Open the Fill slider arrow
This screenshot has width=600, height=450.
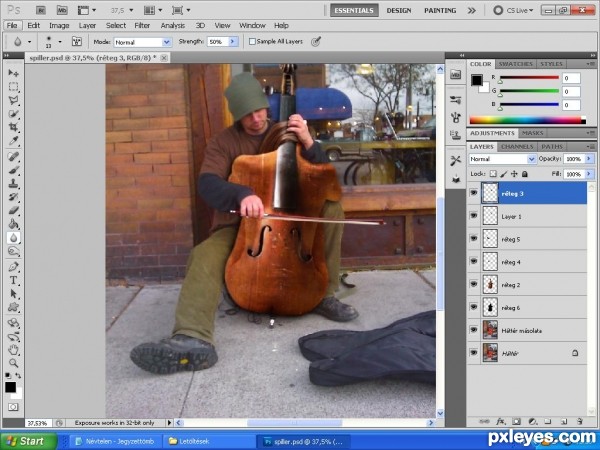click(589, 174)
